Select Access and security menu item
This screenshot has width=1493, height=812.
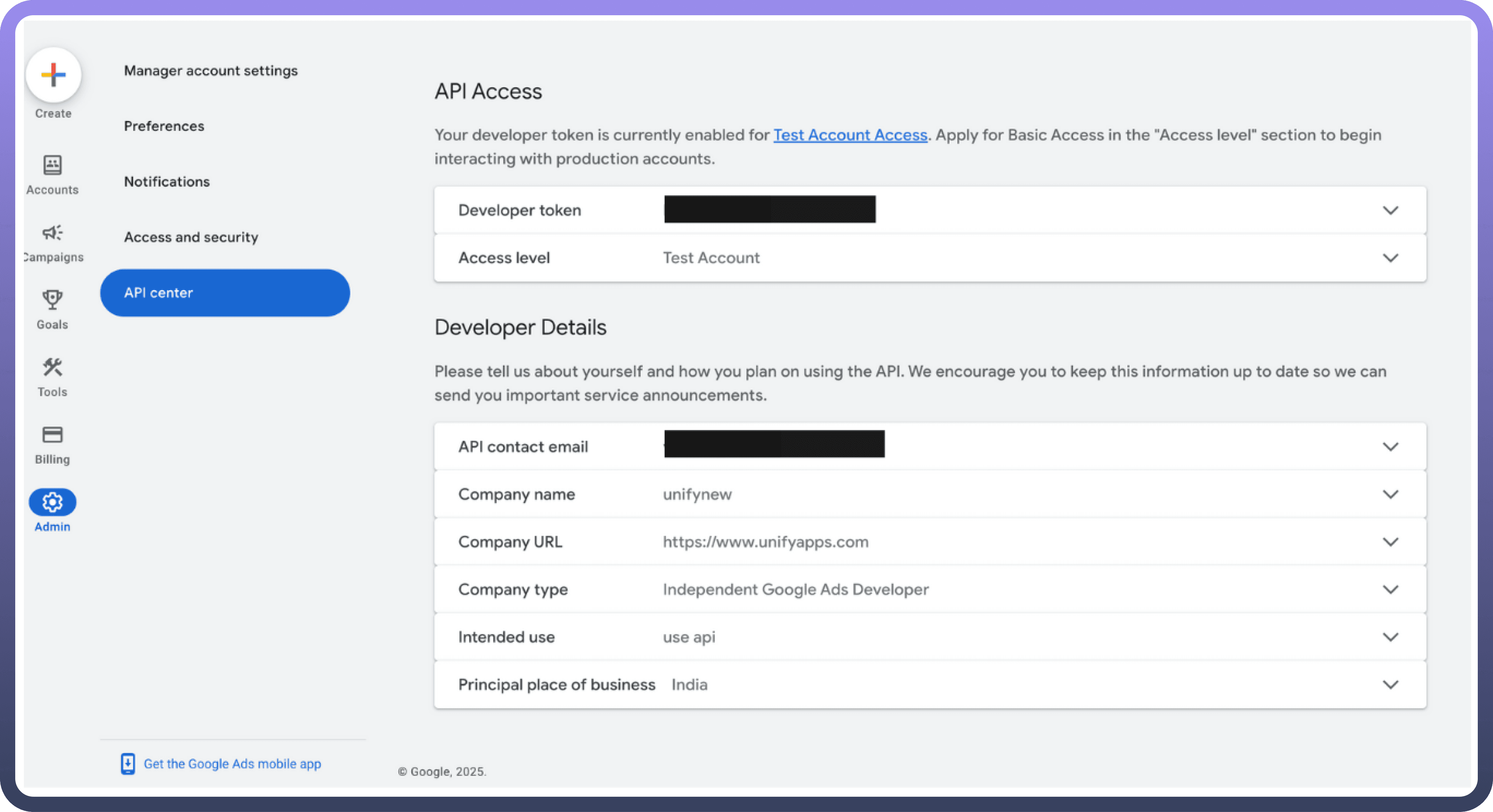pos(191,237)
